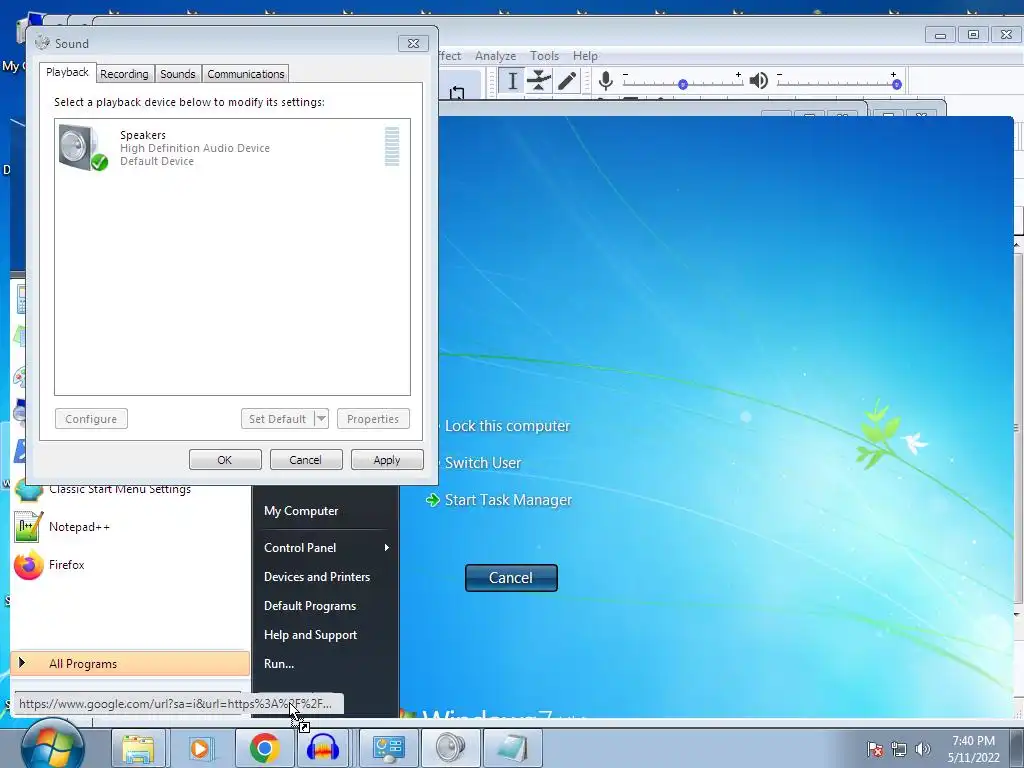
Task: Click the network tray icon
Action: [899, 749]
